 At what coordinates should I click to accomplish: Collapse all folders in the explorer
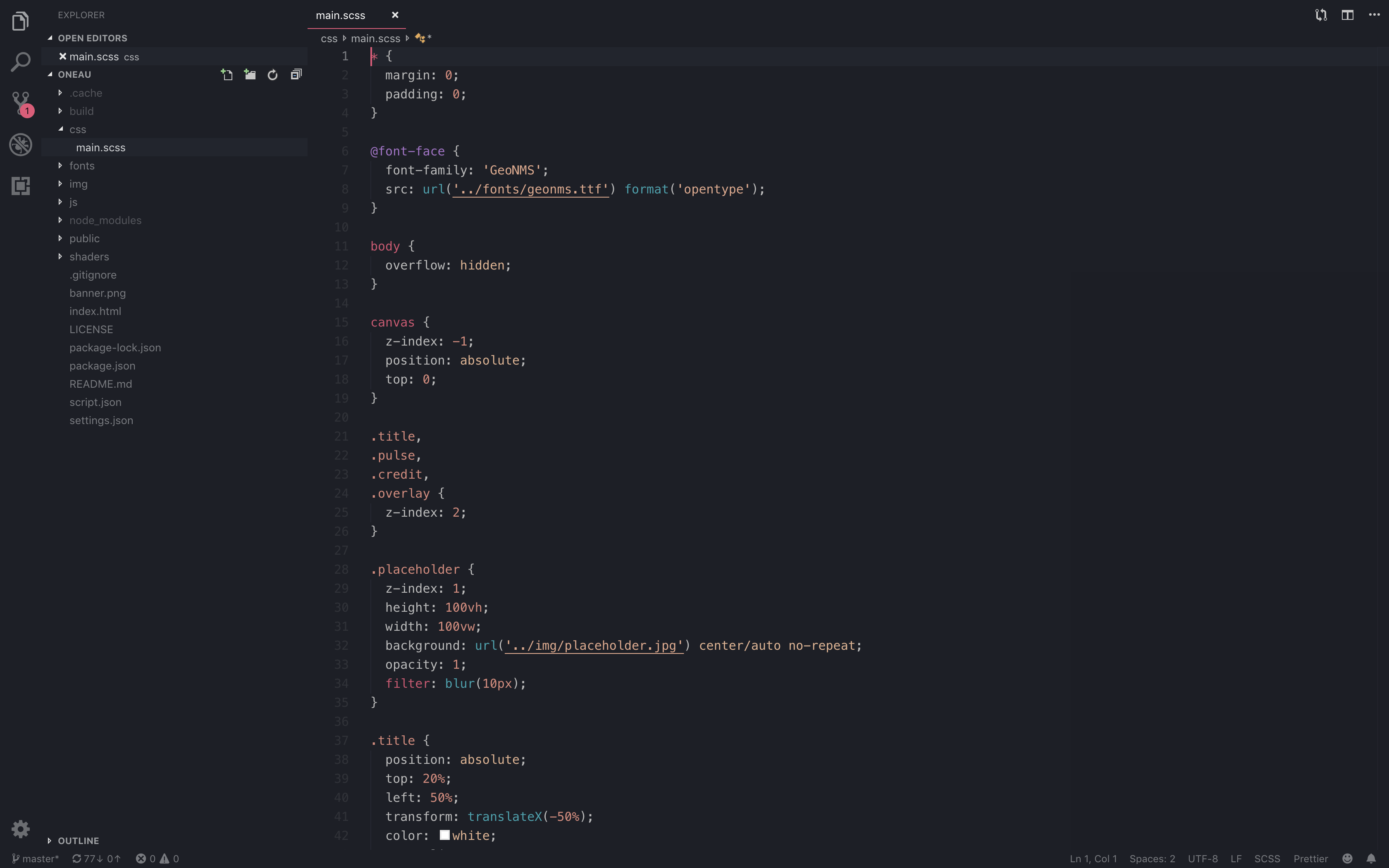coord(296,75)
